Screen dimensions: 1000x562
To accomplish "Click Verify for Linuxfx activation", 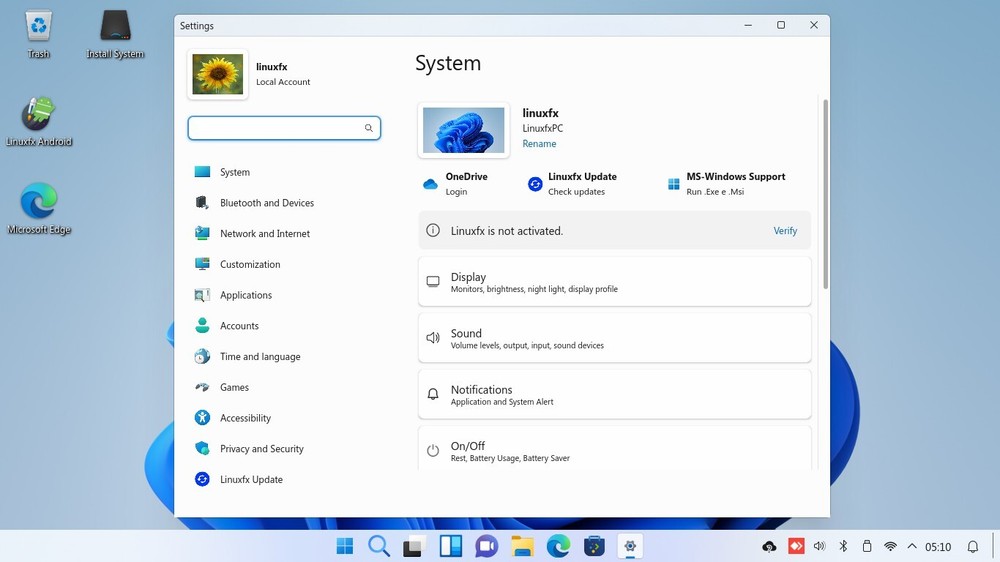I will [x=785, y=231].
